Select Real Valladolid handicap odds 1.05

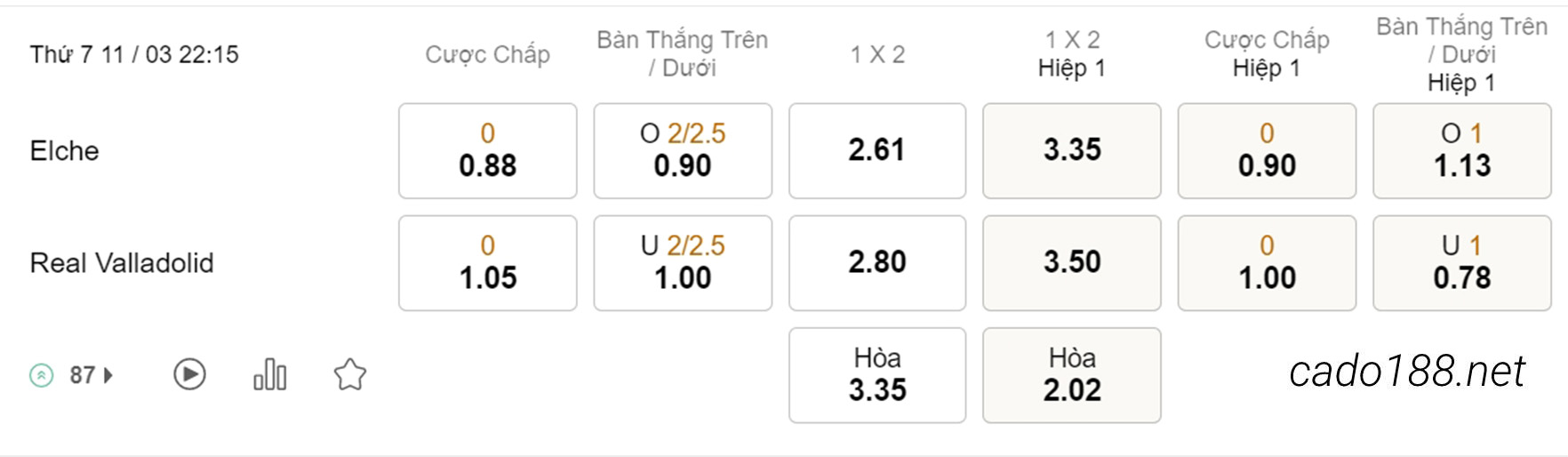[488, 262]
